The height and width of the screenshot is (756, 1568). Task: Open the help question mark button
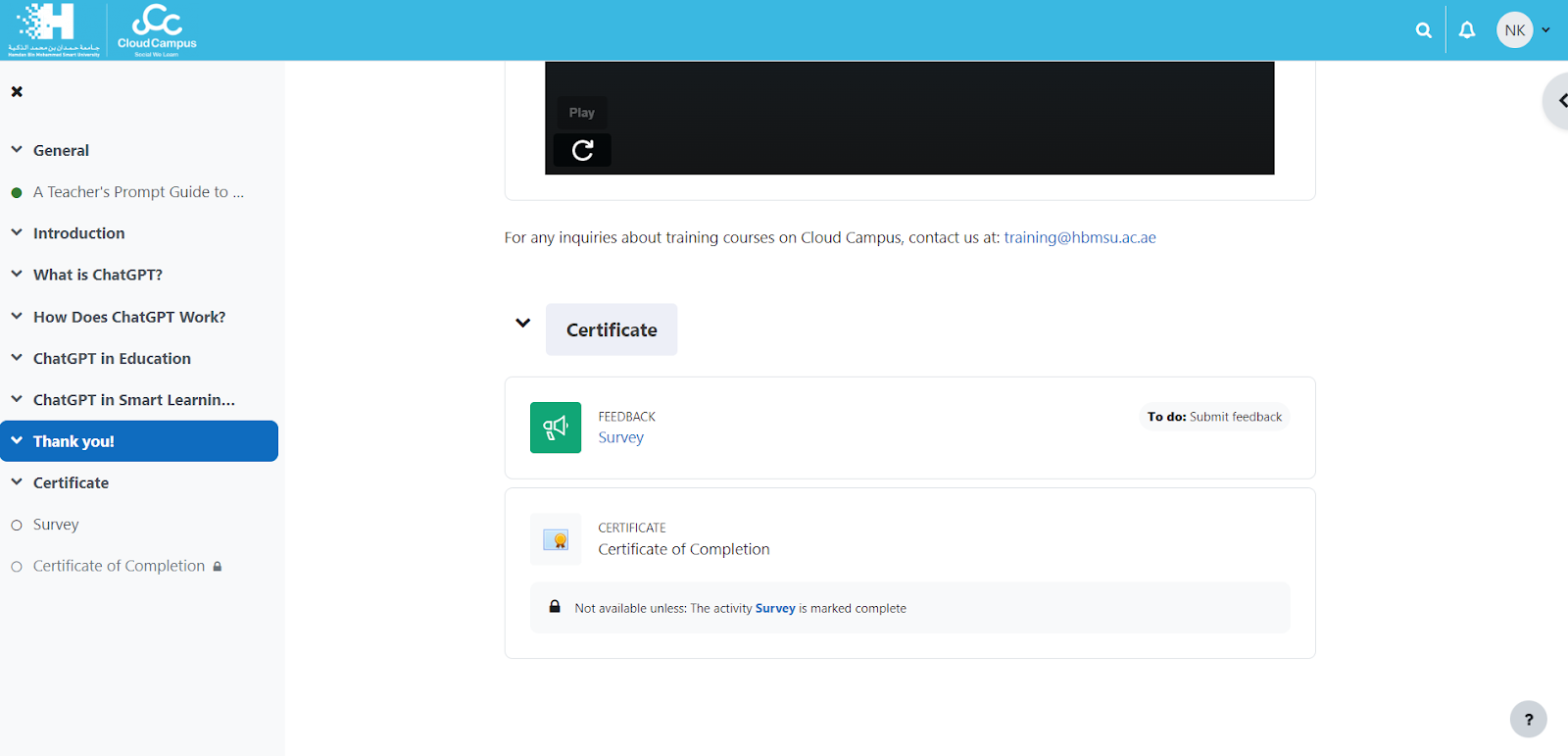1529,719
